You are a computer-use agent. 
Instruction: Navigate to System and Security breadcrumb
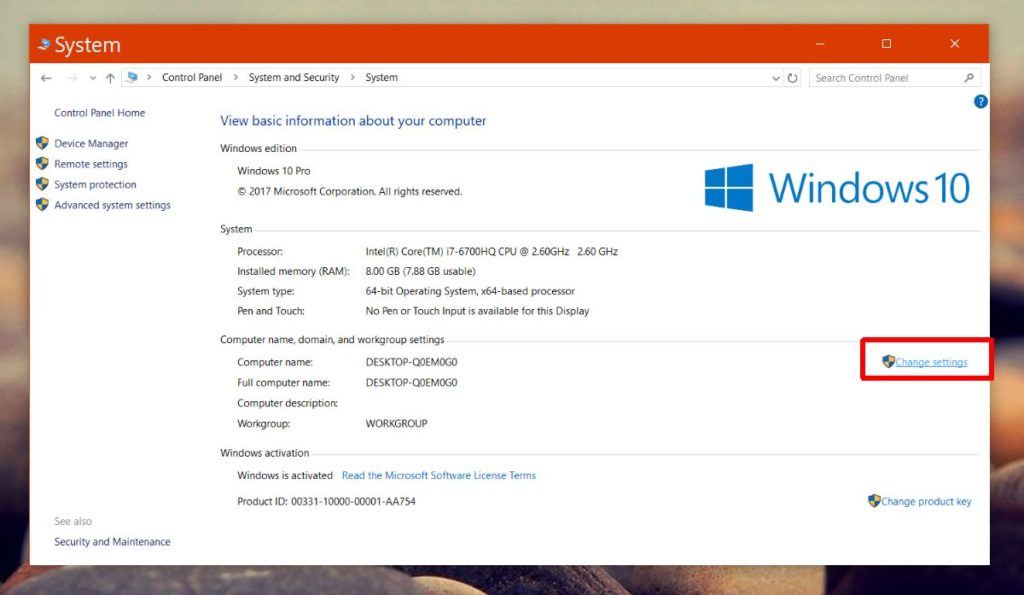[x=295, y=77]
